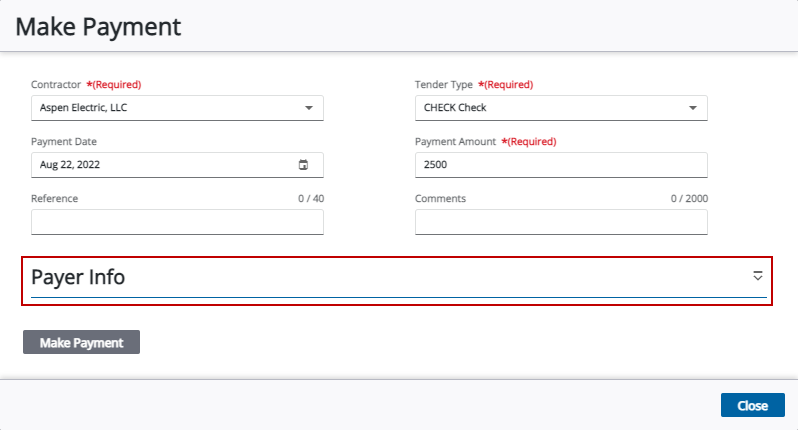Screen dimensions: 798x430
Task: Click the gray Make Payment button
Action: (x=81, y=342)
